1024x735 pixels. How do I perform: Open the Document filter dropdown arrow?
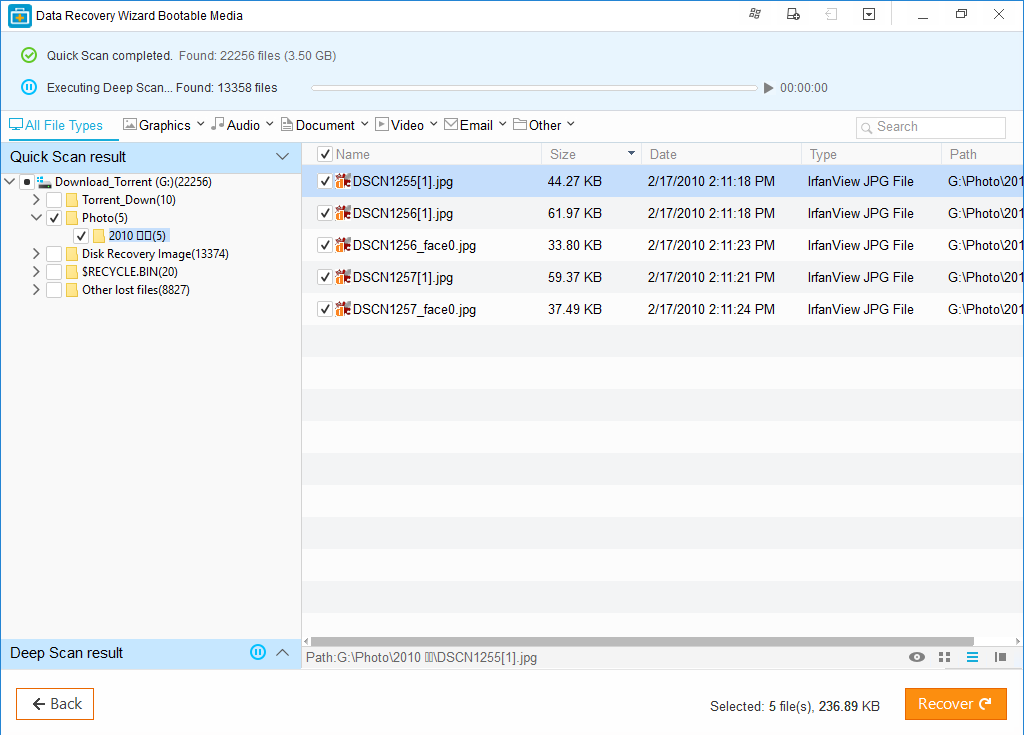point(364,124)
